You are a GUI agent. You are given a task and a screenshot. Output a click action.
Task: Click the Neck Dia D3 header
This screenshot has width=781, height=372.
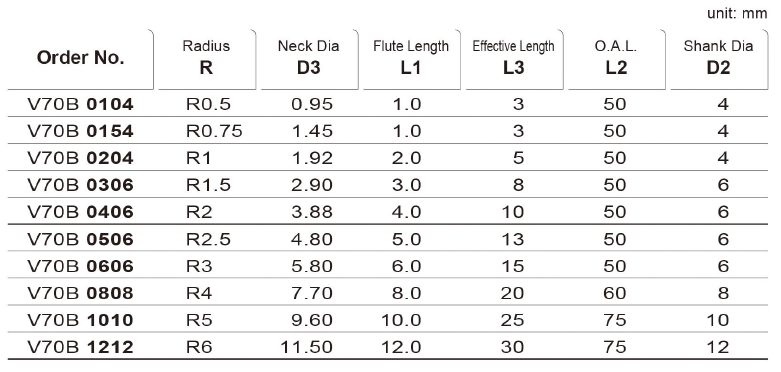click(x=309, y=58)
